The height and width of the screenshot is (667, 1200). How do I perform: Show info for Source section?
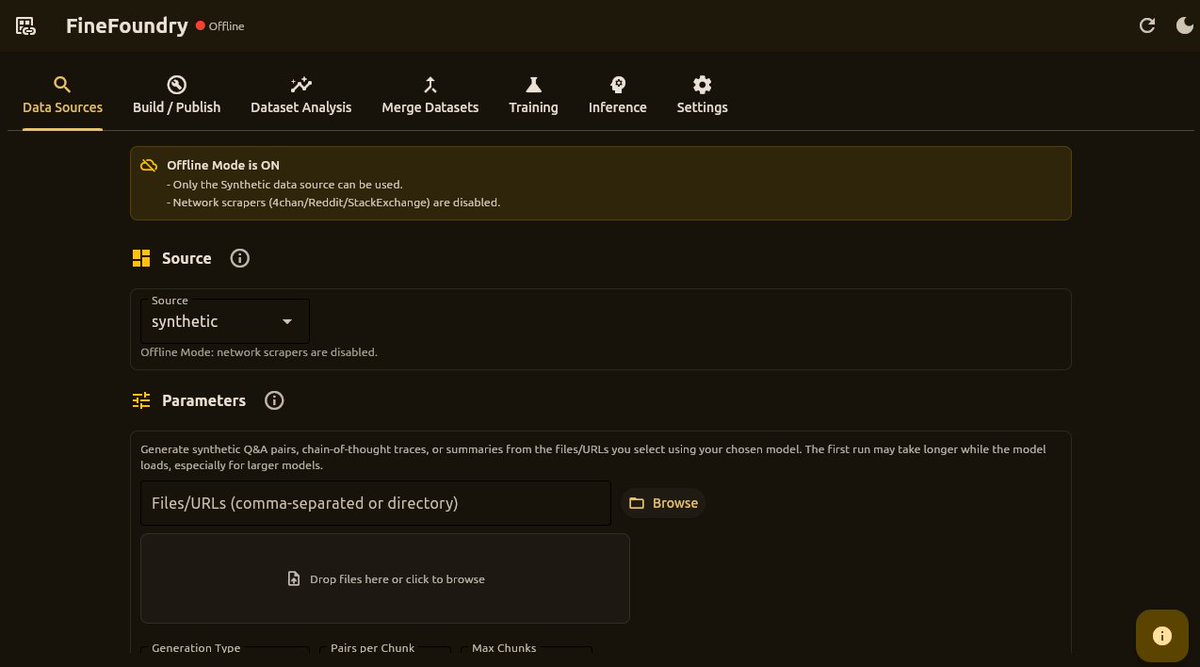[240, 258]
